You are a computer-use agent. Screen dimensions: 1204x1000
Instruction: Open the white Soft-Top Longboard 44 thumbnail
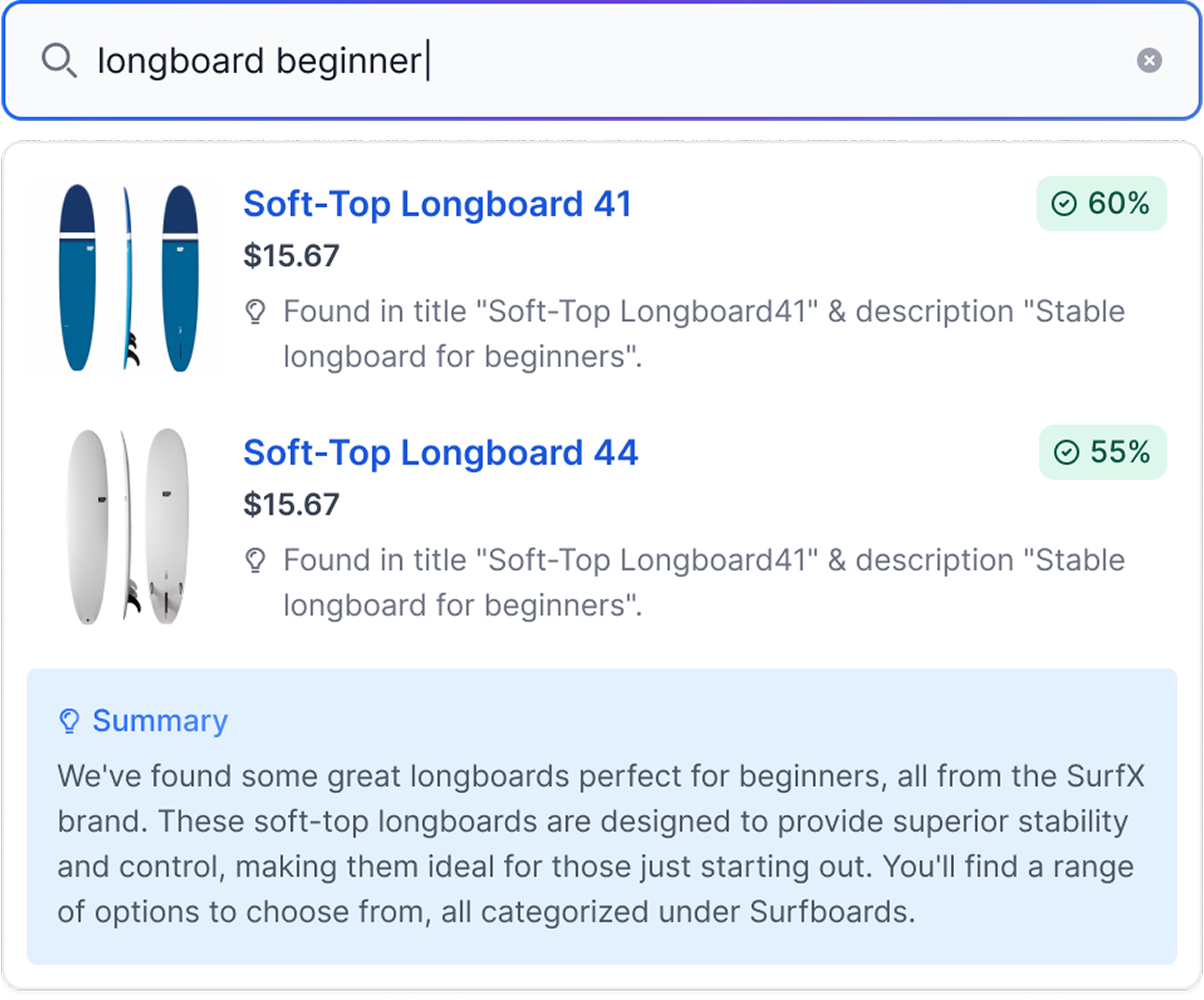click(x=127, y=527)
